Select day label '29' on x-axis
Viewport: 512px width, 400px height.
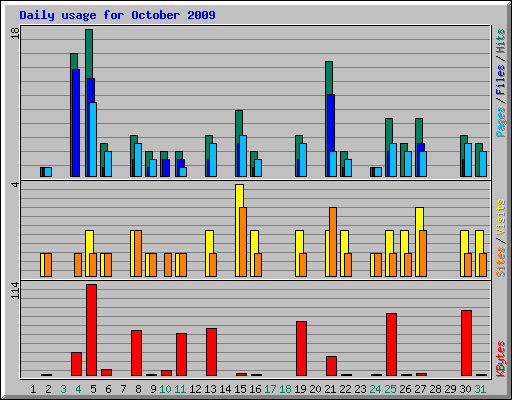[x=450, y=389]
